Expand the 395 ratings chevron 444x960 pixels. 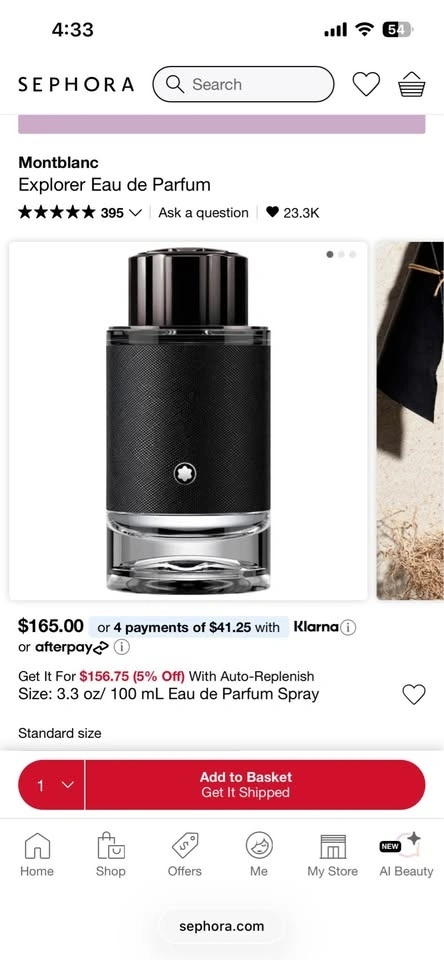click(x=136, y=213)
